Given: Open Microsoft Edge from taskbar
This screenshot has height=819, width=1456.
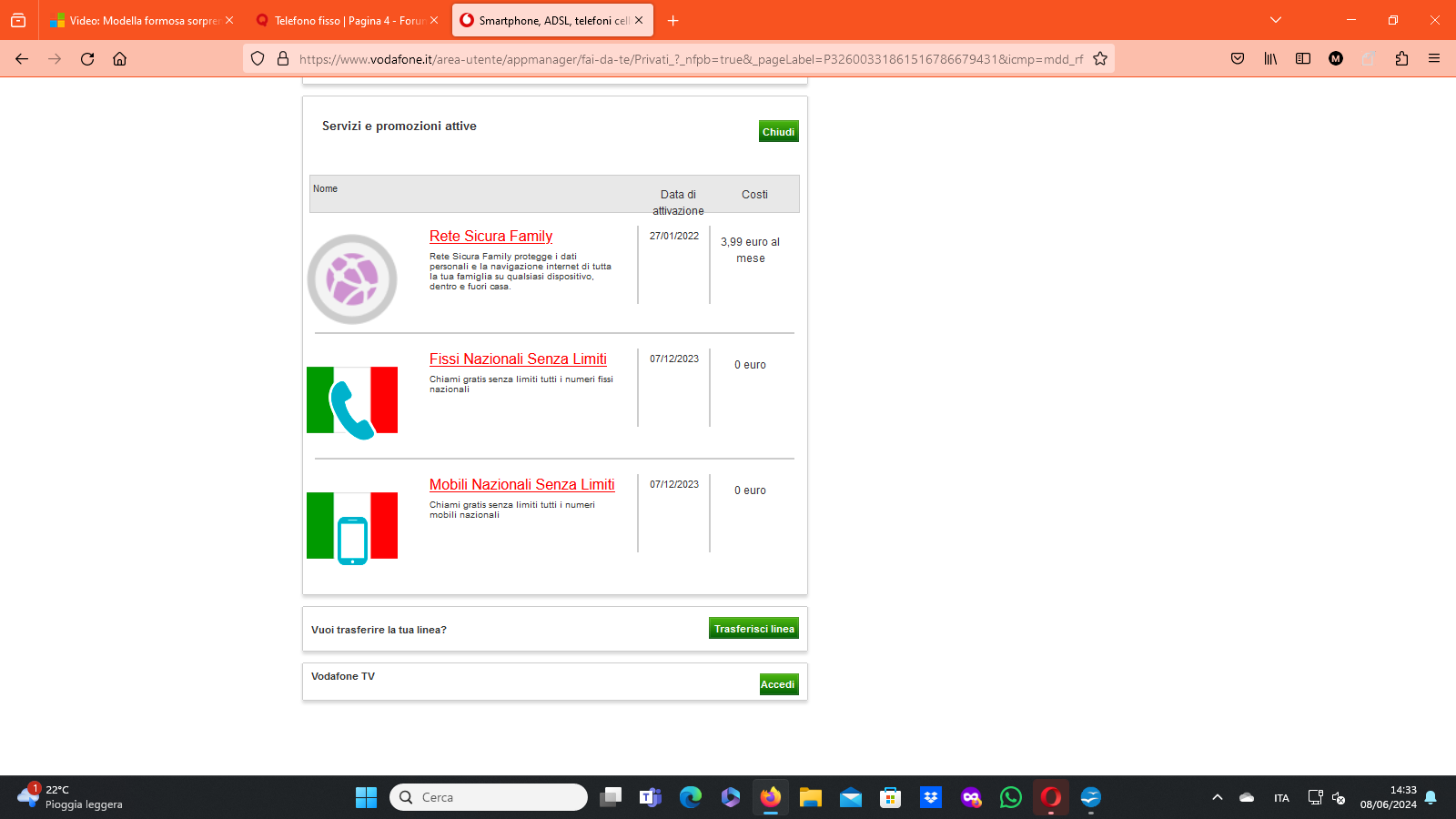Looking at the screenshot, I should (690, 798).
